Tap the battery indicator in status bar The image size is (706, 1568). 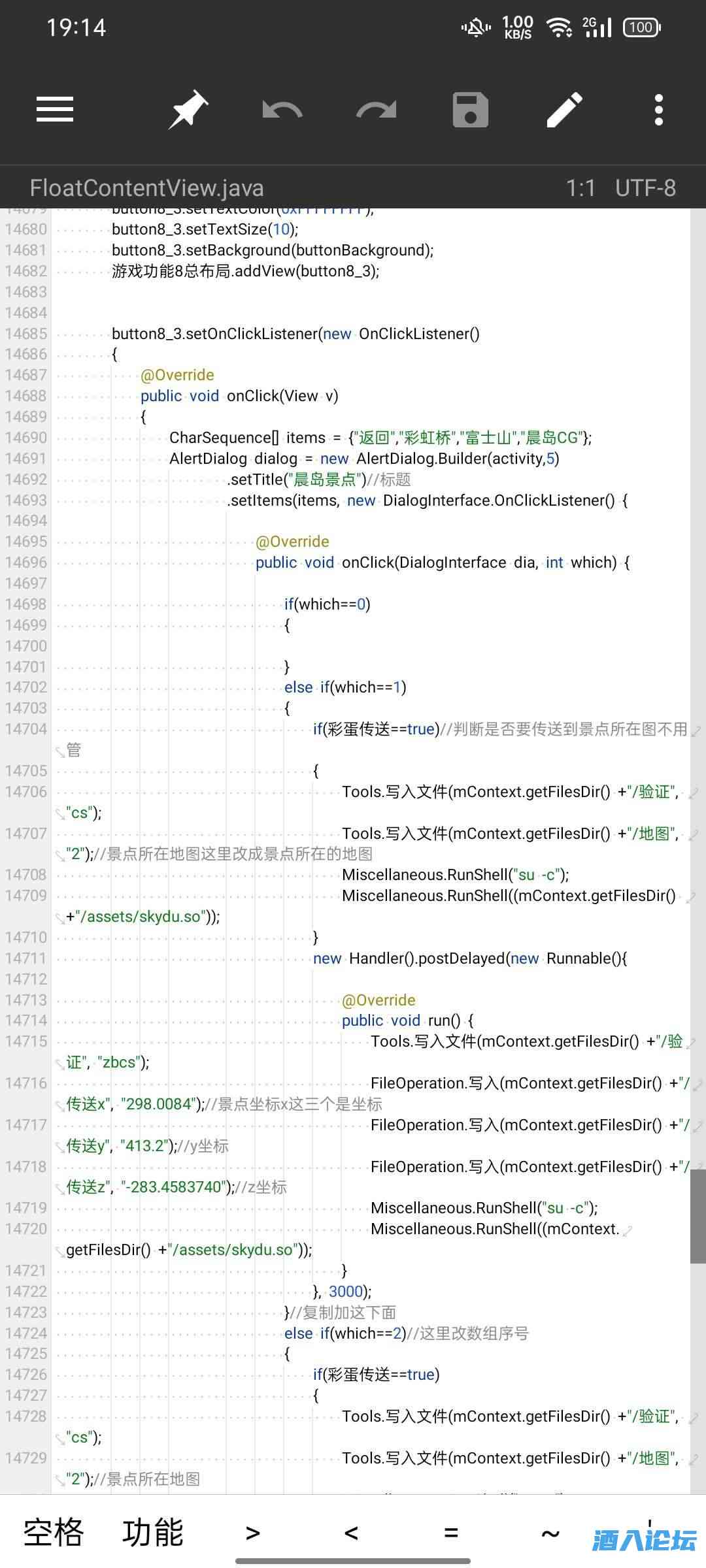(641, 27)
